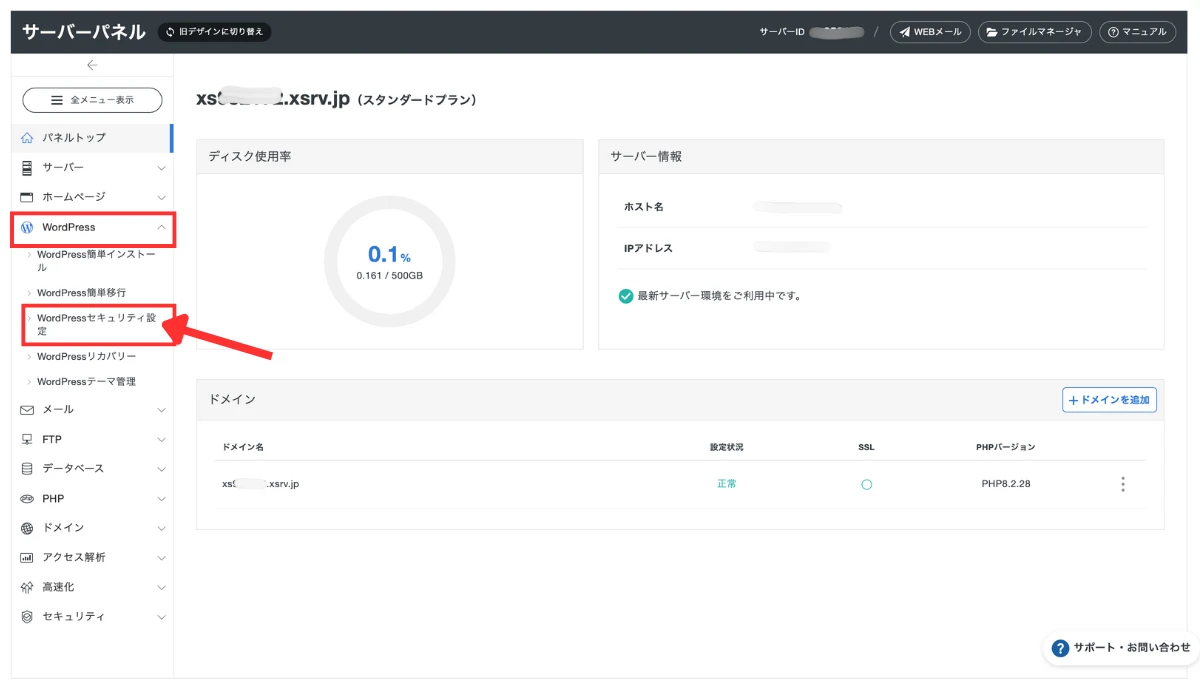This screenshot has width=1200, height=680.
Task: Click the refresh icon in 旧デザインに切り替え
Action: (170, 32)
